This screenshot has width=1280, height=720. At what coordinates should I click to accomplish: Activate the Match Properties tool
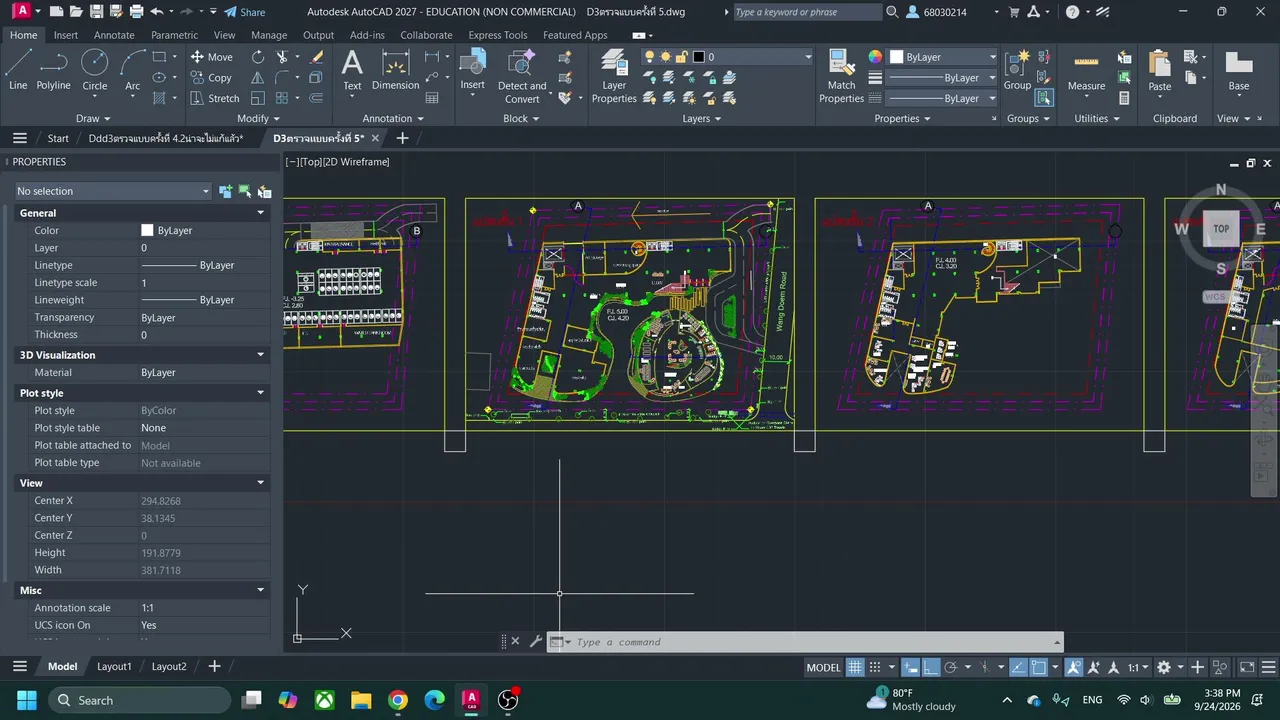pyautogui.click(x=841, y=77)
